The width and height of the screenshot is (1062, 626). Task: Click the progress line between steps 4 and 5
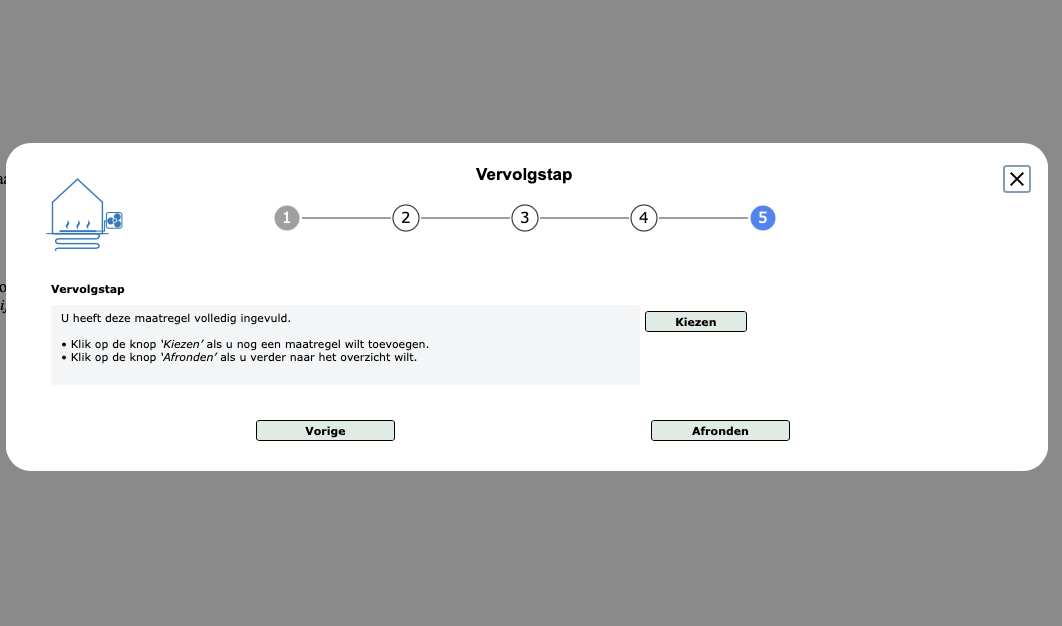point(703,218)
